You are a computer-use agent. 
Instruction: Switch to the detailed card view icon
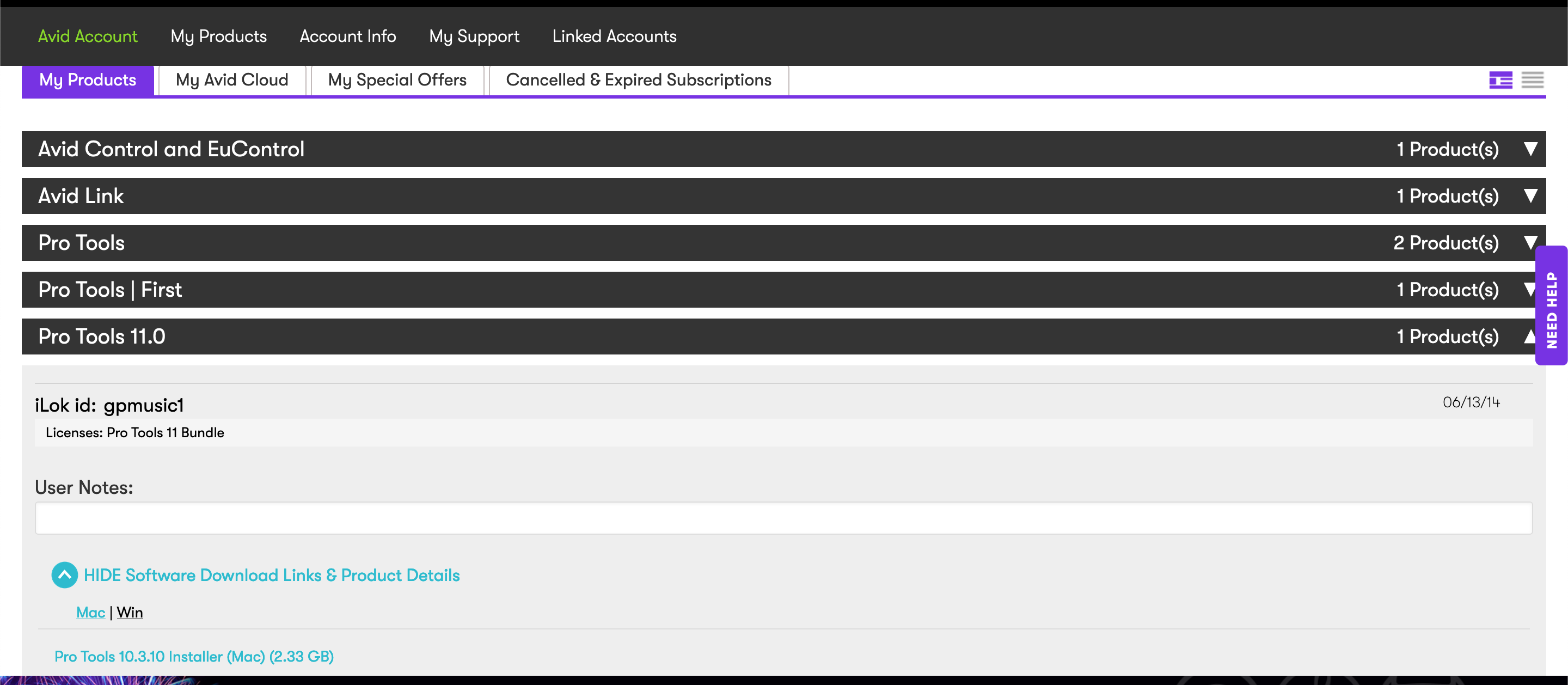tap(1500, 79)
